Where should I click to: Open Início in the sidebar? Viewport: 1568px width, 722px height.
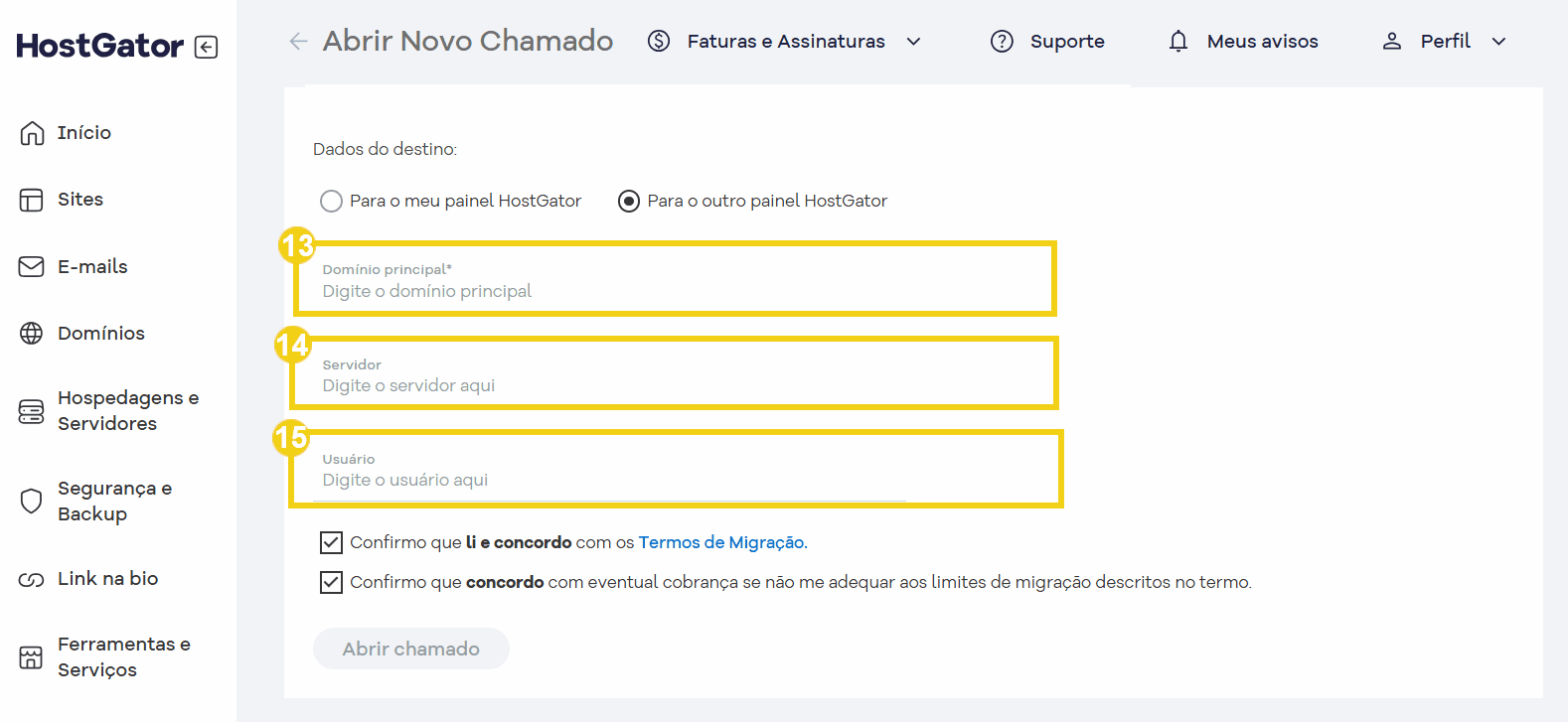coord(84,133)
